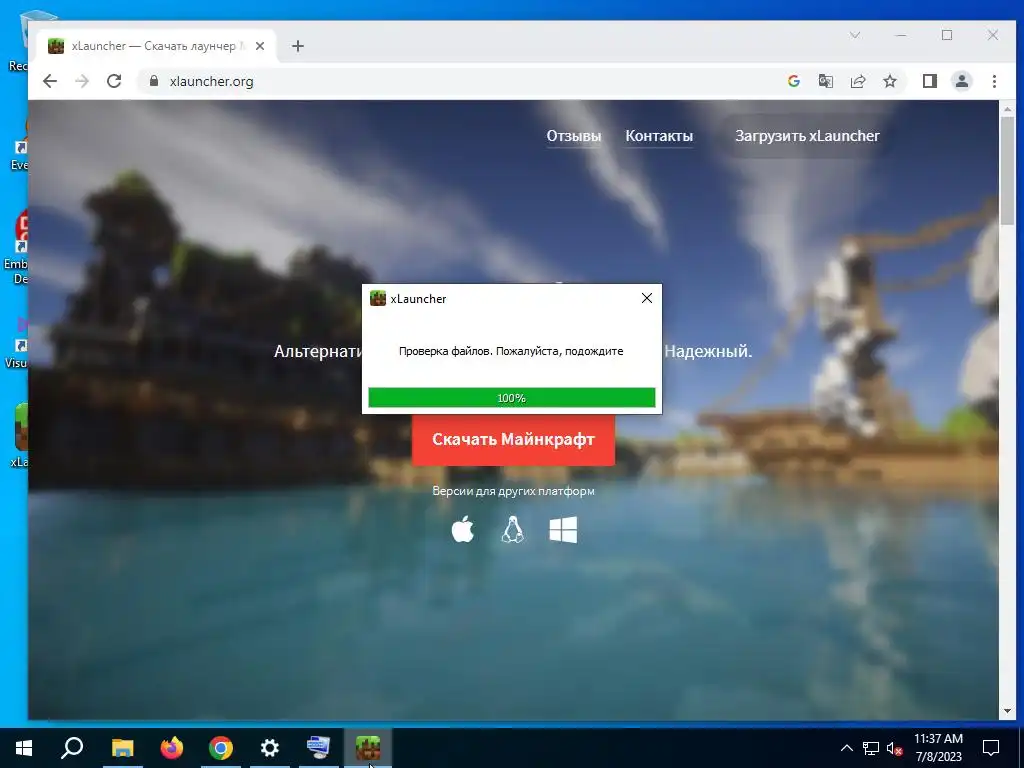Expand the tab search chevron

[x=855, y=35]
